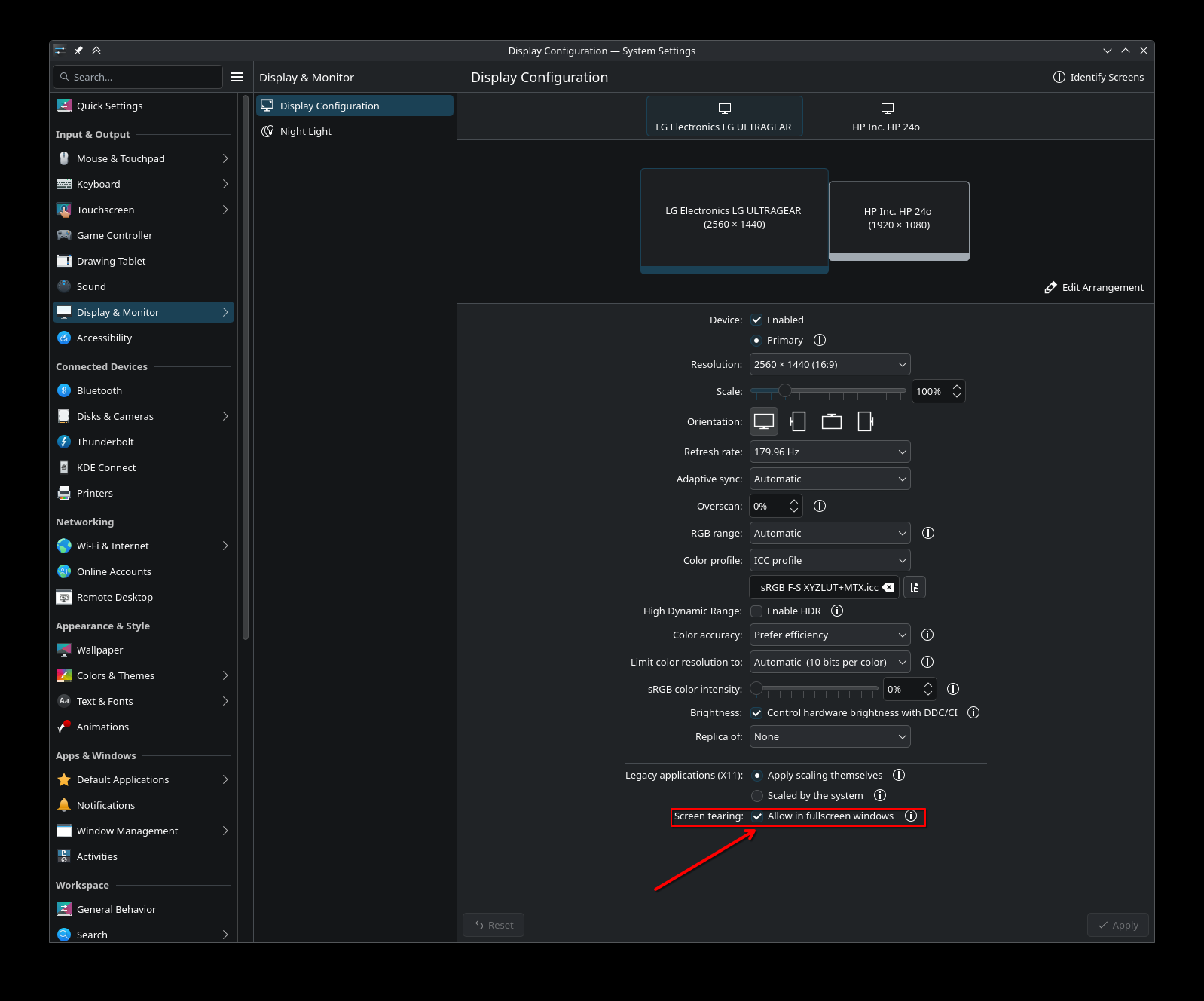Clear the sRGB ICC profile field
1204x1001 pixels.
889,587
